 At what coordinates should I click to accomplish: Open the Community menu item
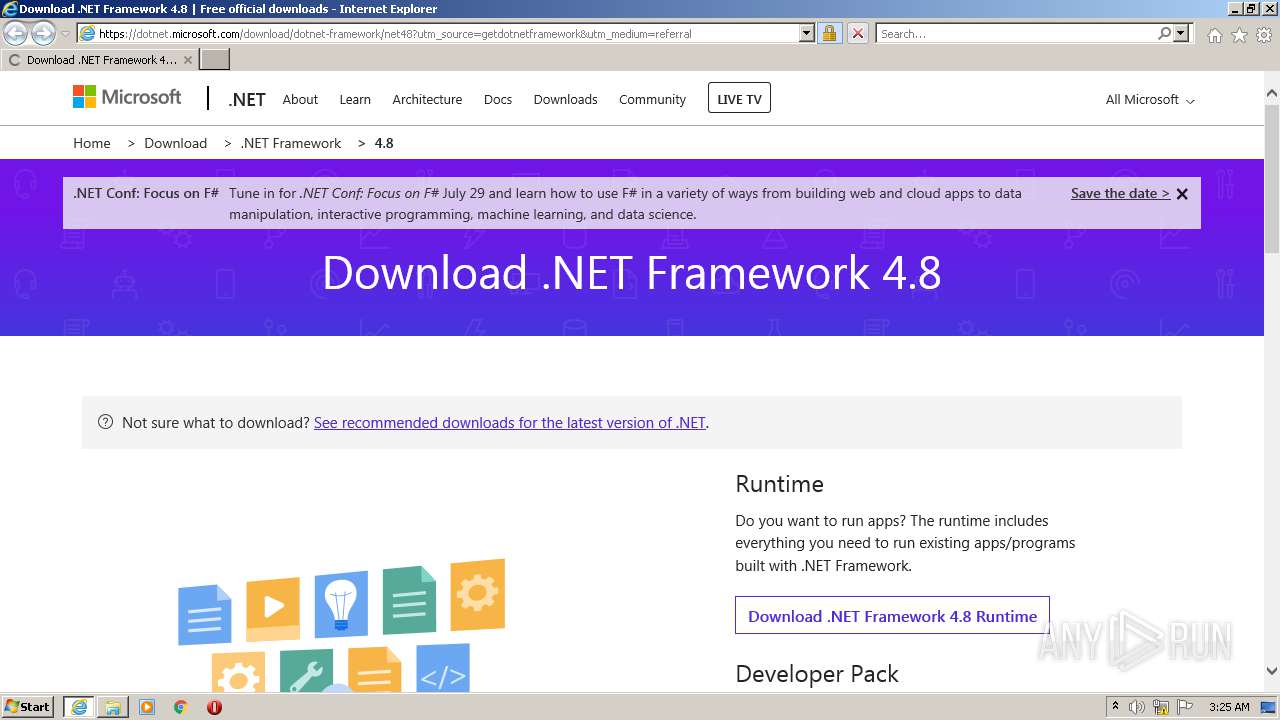point(652,100)
